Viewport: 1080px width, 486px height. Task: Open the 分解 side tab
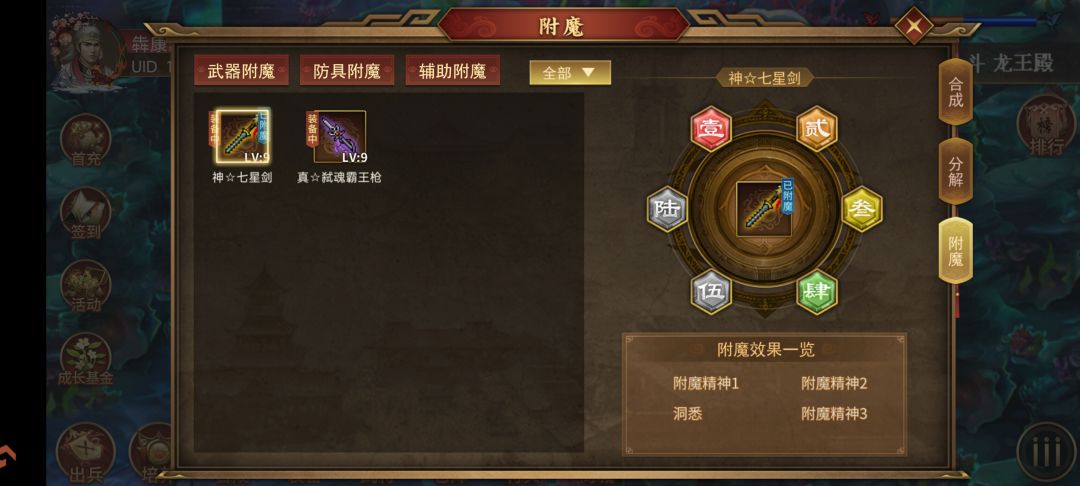click(x=955, y=172)
